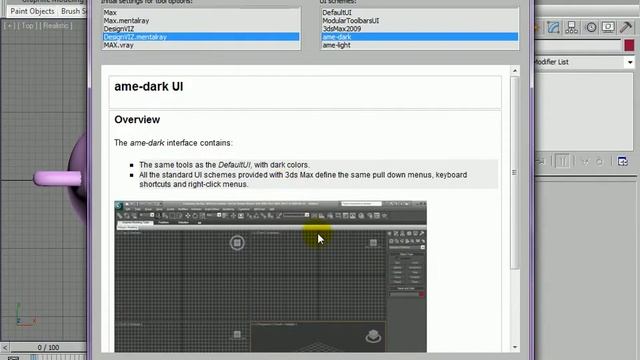Toggle Show End Result in modifier stack

[x=562, y=162]
